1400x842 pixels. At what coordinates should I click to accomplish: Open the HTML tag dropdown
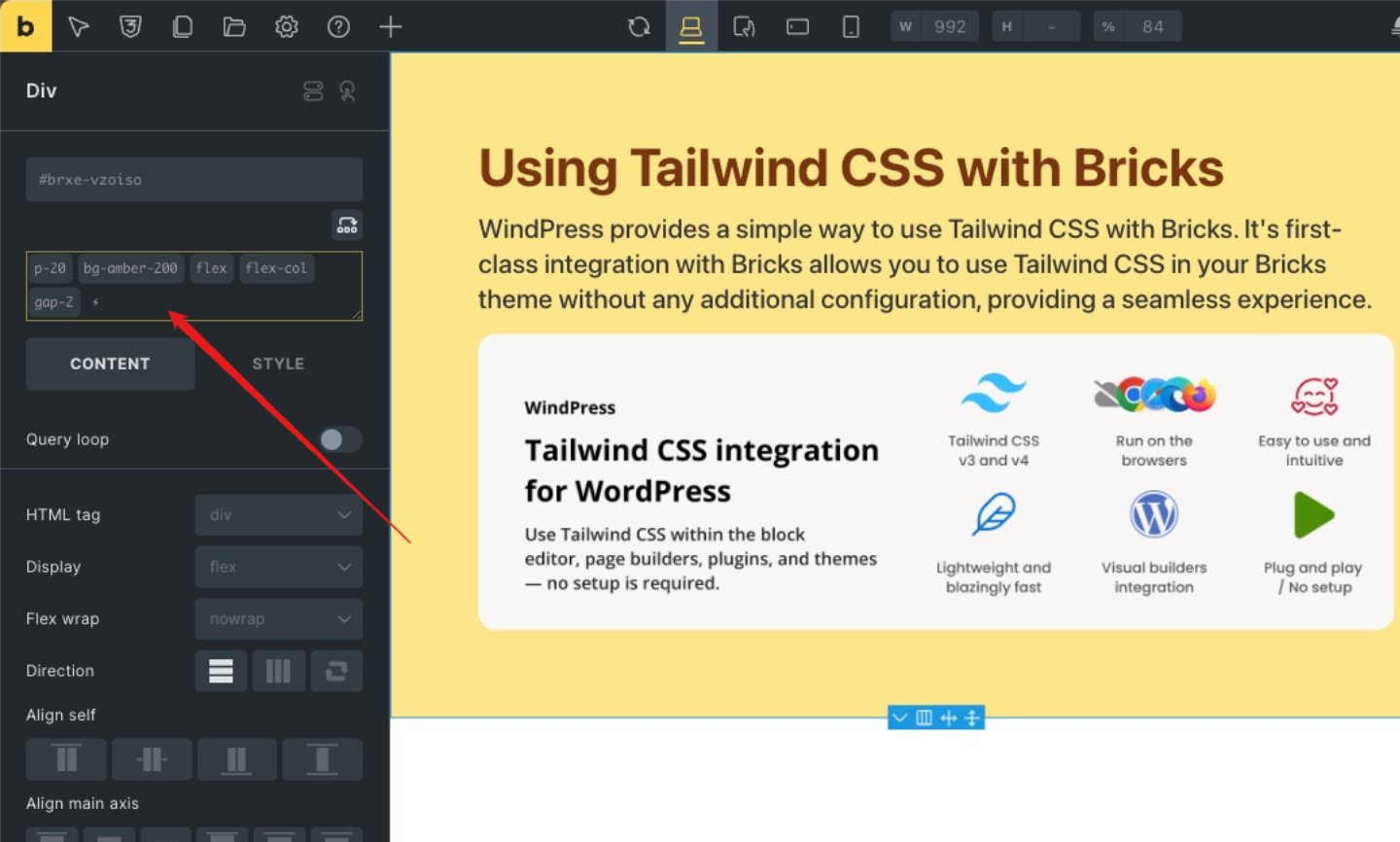tap(278, 514)
